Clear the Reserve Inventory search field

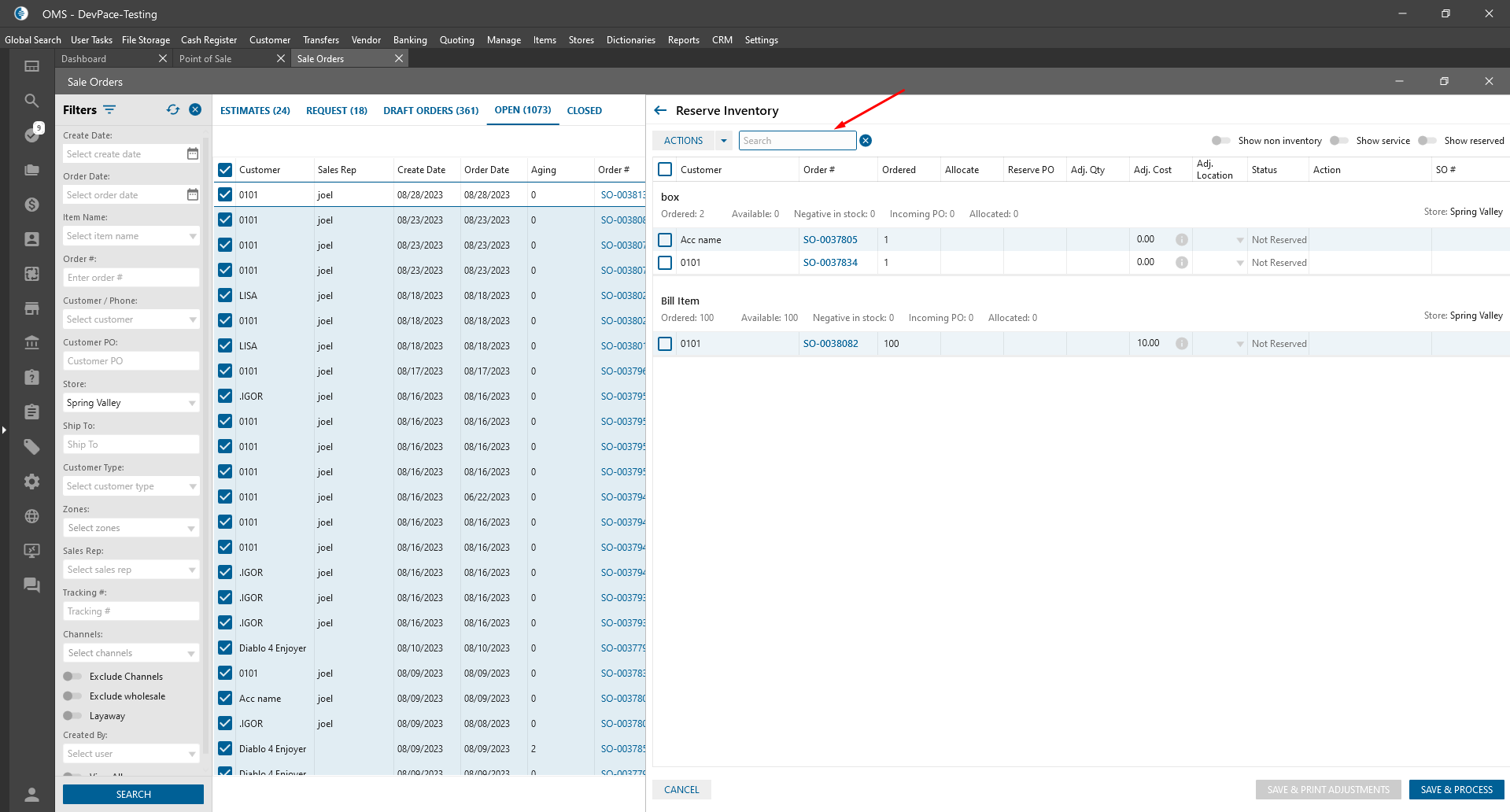(866, 141)
